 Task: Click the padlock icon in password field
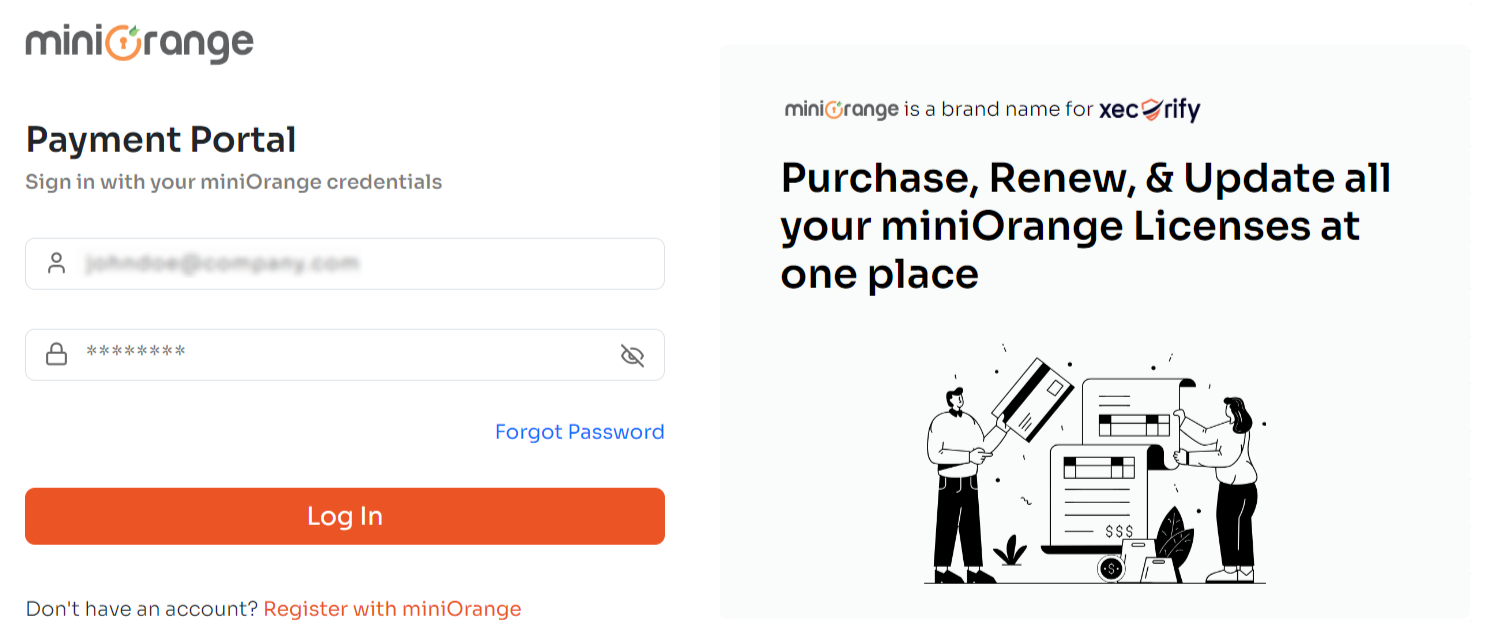point(57,354)
